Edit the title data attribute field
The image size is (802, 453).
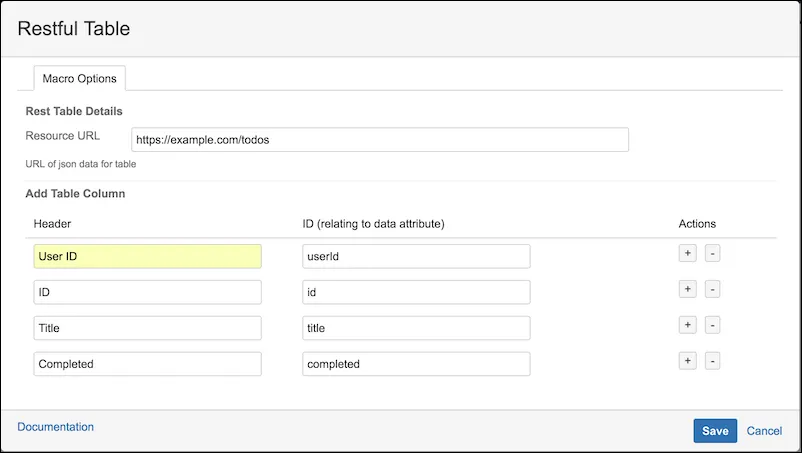(416, 328)
